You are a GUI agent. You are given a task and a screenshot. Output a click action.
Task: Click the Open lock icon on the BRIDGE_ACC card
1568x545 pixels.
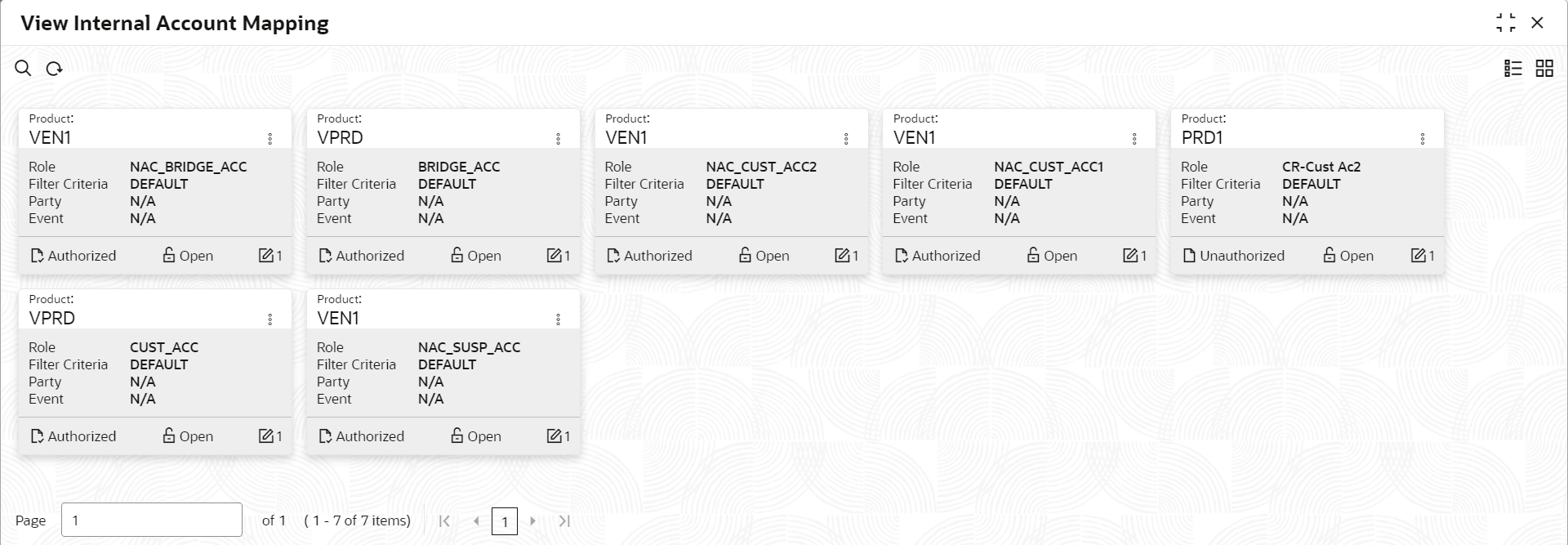[457, 256]
